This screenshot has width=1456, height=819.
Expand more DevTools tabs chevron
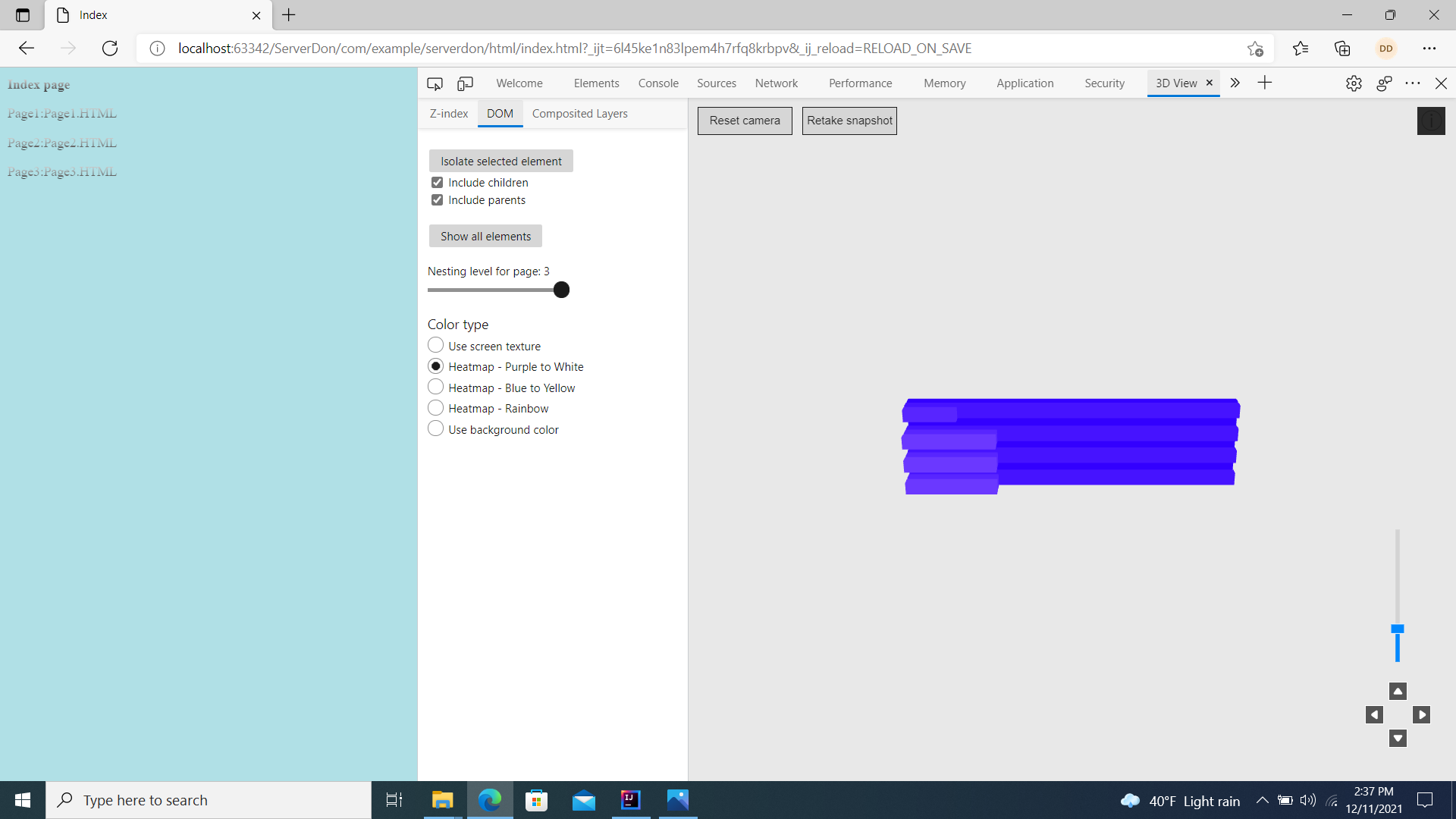(x=1235, y=83)
